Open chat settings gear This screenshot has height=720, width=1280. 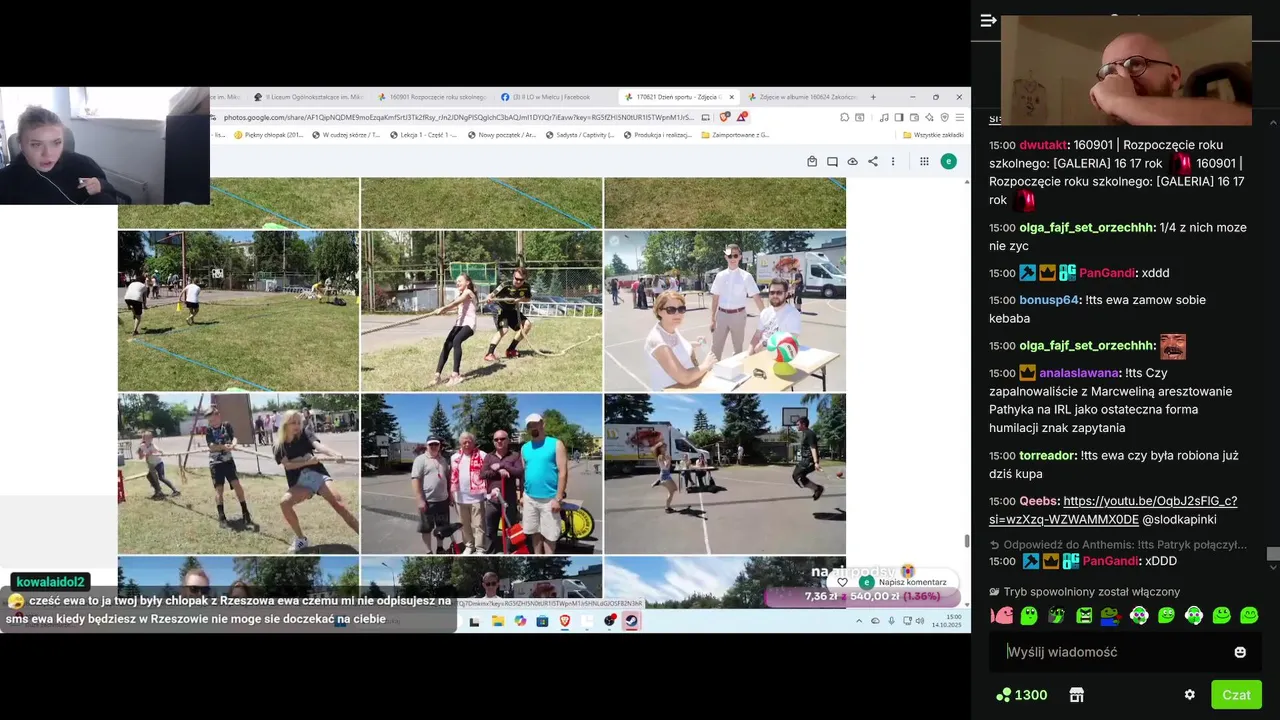coord(1189,694)
